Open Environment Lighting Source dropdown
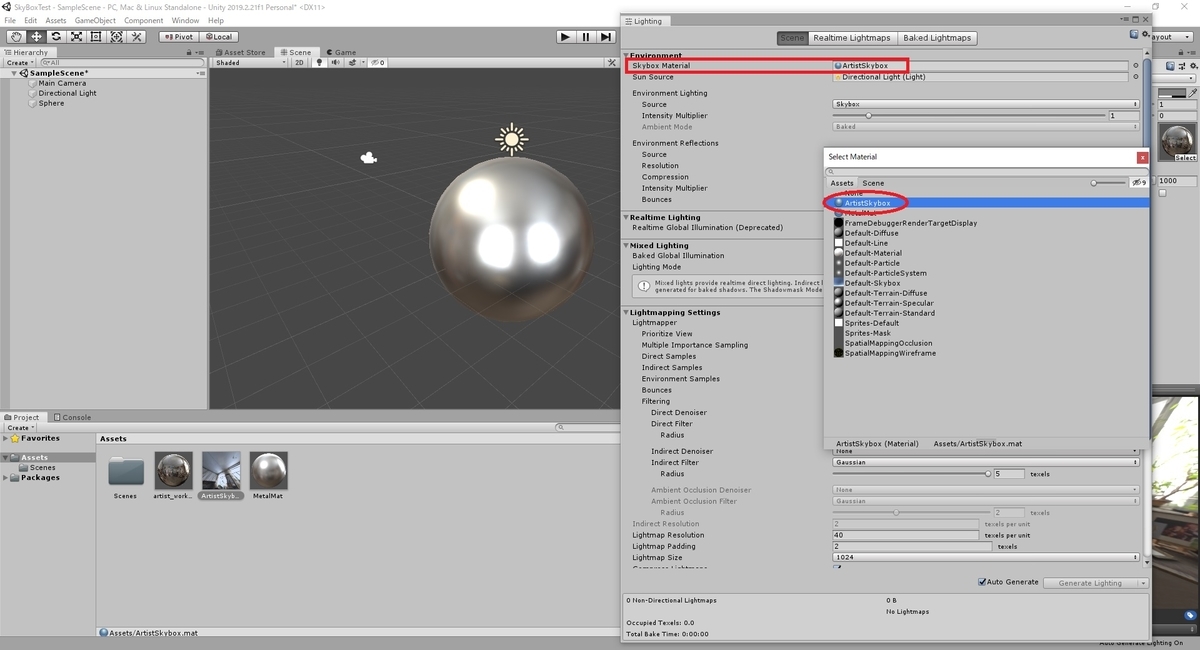 point(986,104)
